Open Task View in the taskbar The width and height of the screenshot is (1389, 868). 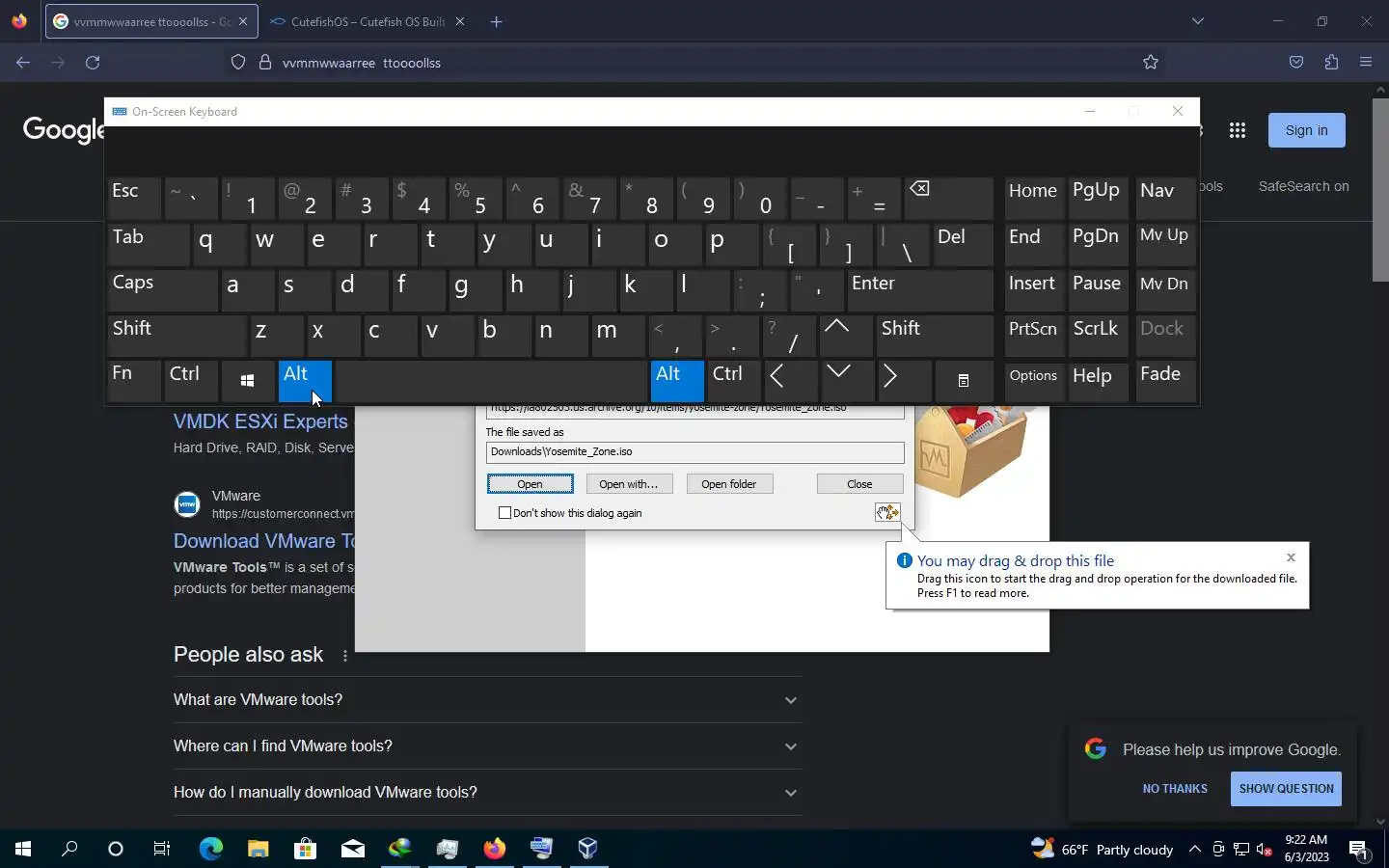(162, 849)
